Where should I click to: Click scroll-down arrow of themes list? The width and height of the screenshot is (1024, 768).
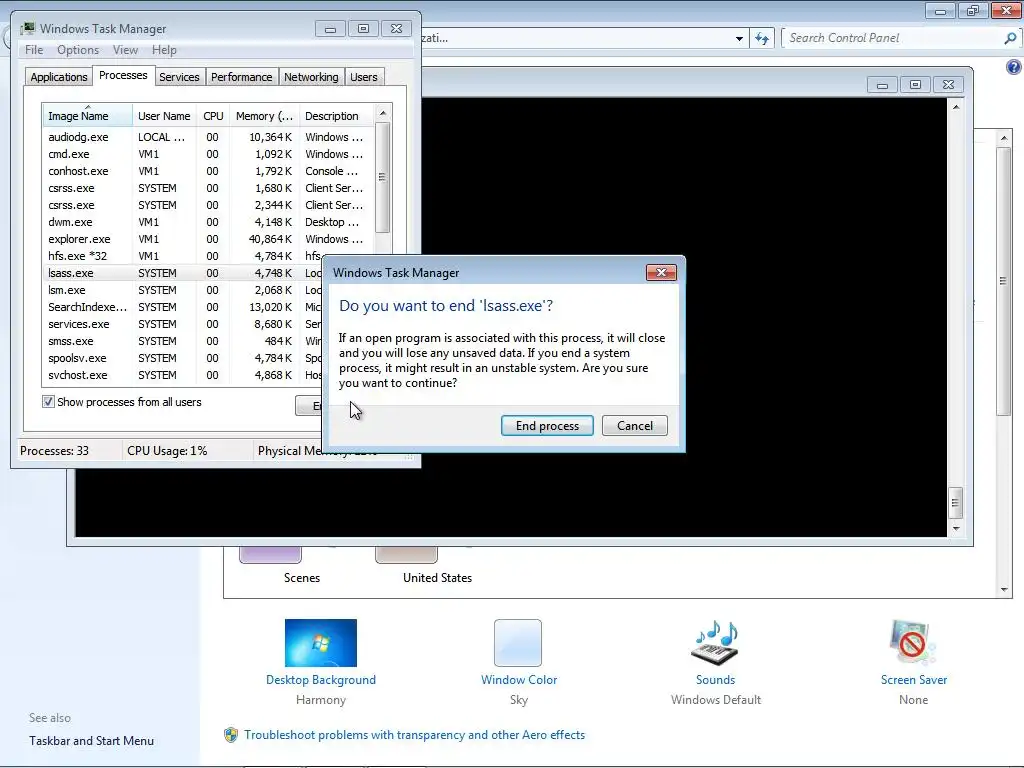tap(1004, 590)
